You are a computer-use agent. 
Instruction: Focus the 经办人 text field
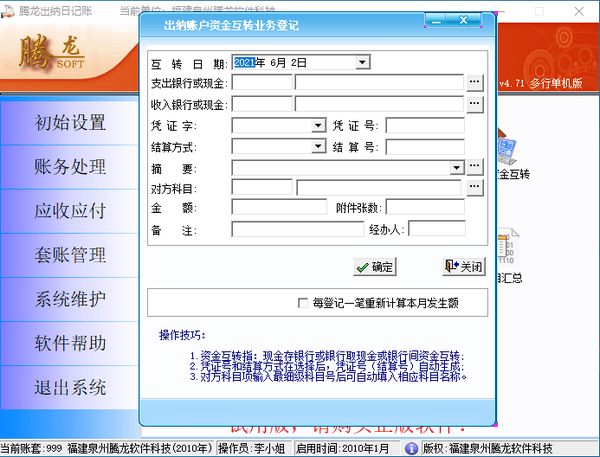pos(436,229)
